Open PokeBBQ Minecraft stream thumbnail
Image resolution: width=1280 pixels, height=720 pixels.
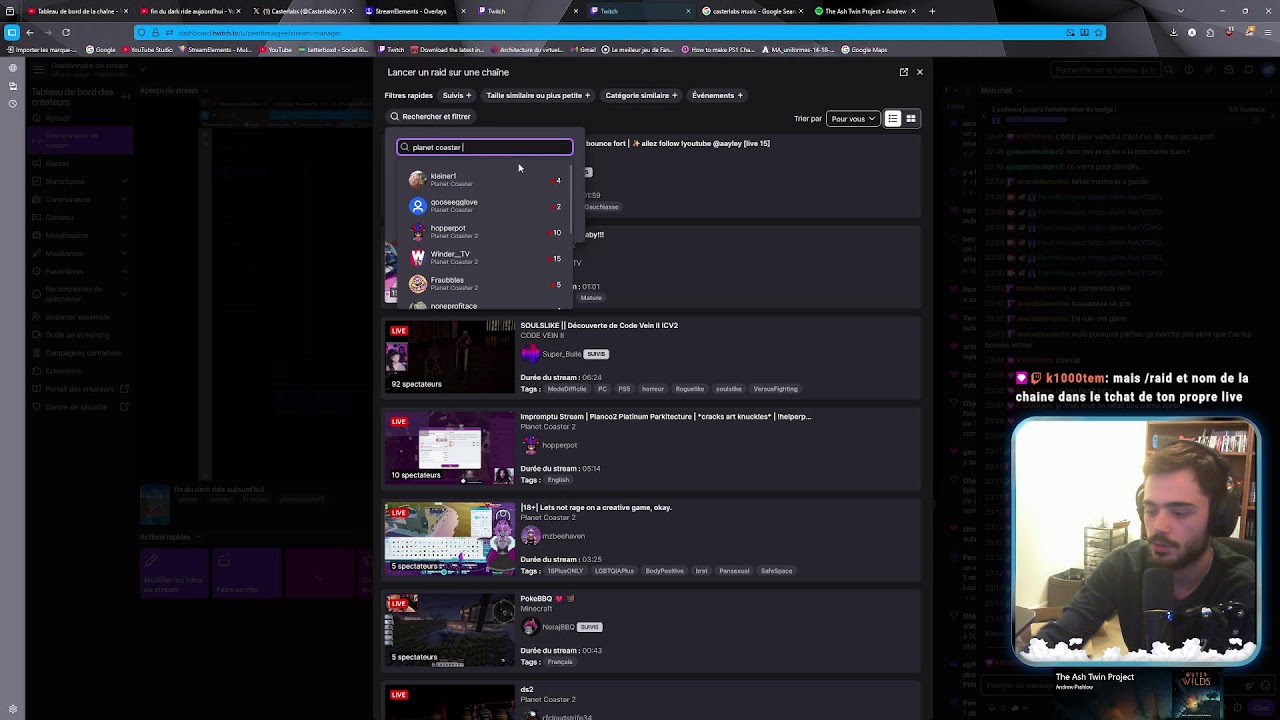(449, 629)
